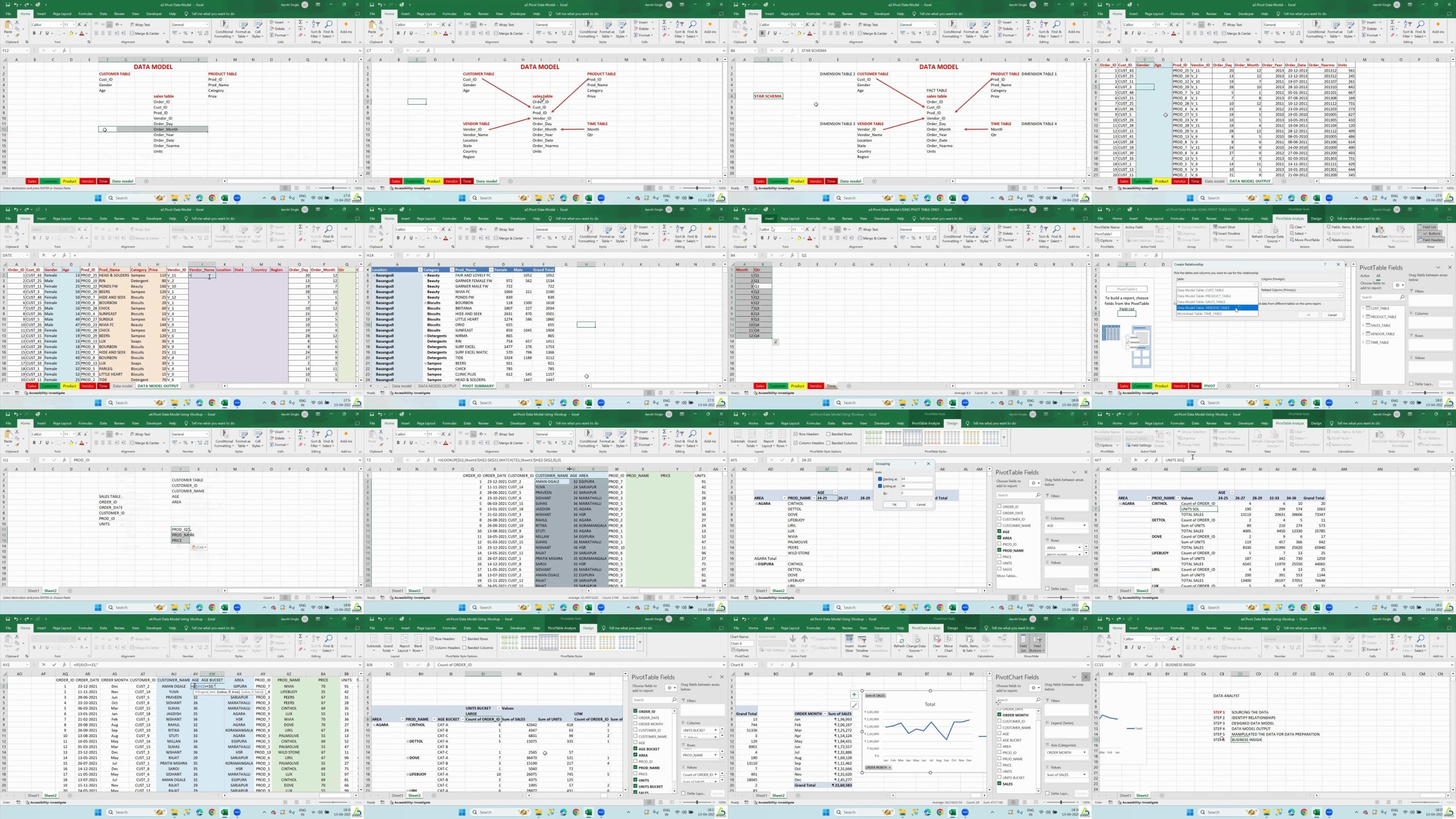
Task: Open the Sum of SALES values dropdown in PivotChart Fields
Action: 1085,774
